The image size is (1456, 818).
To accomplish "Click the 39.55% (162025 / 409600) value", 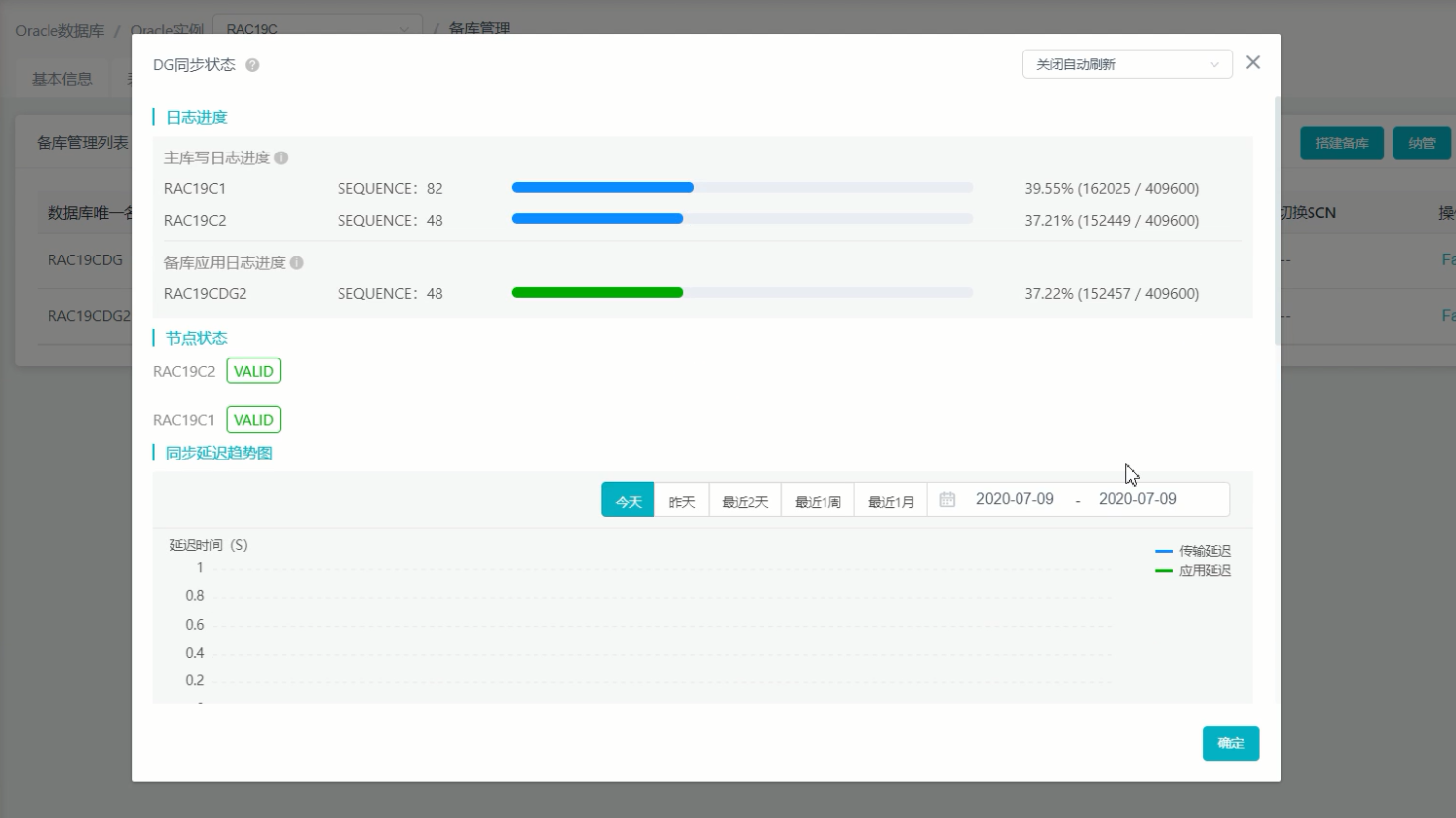I will point(1112,188).
